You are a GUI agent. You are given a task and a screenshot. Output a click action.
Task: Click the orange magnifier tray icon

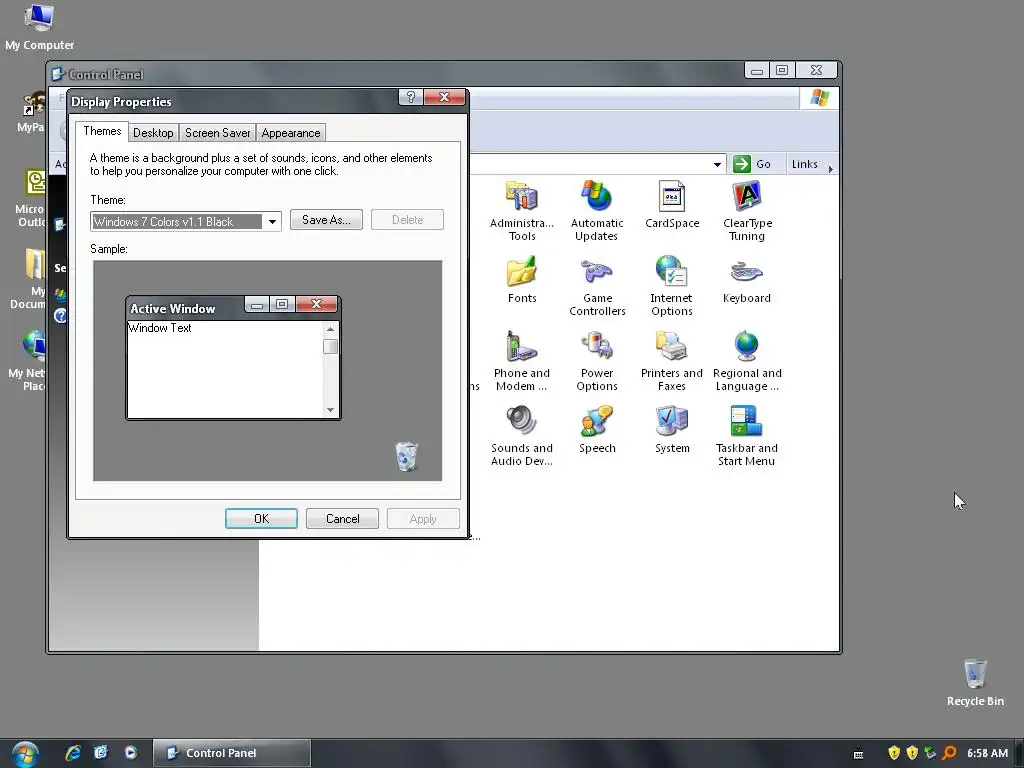[949, 753]
